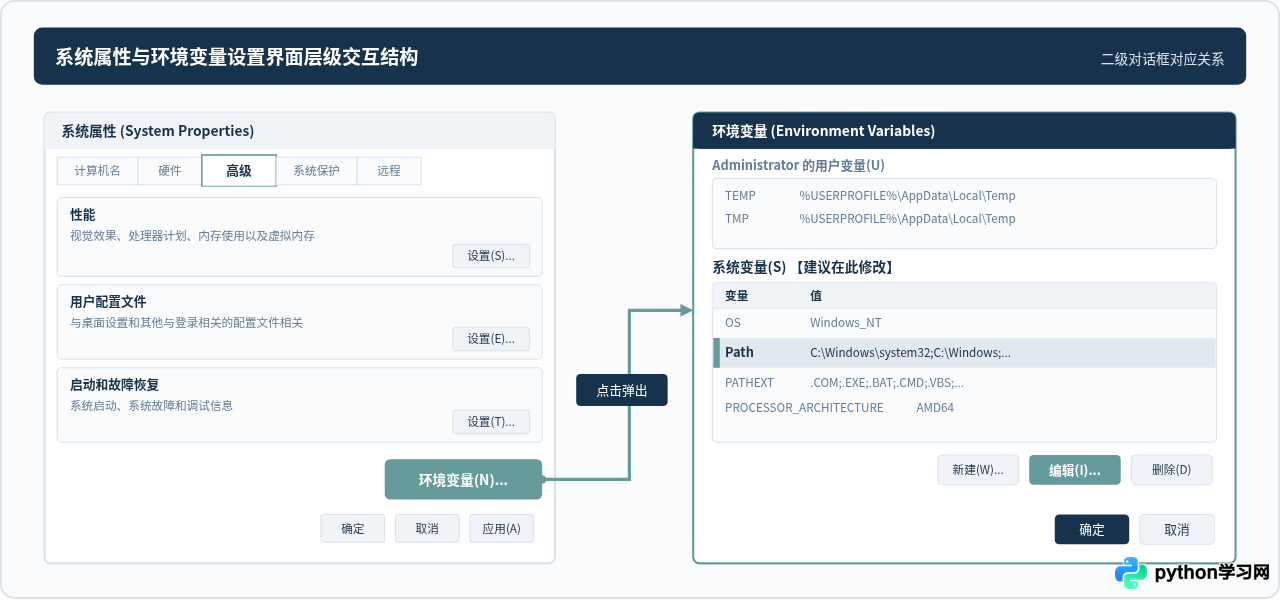Image resolution: width=1280 pixels, height=600 pixels.
Task: Click the 值 column header
Action: click(x=816, y=297)
